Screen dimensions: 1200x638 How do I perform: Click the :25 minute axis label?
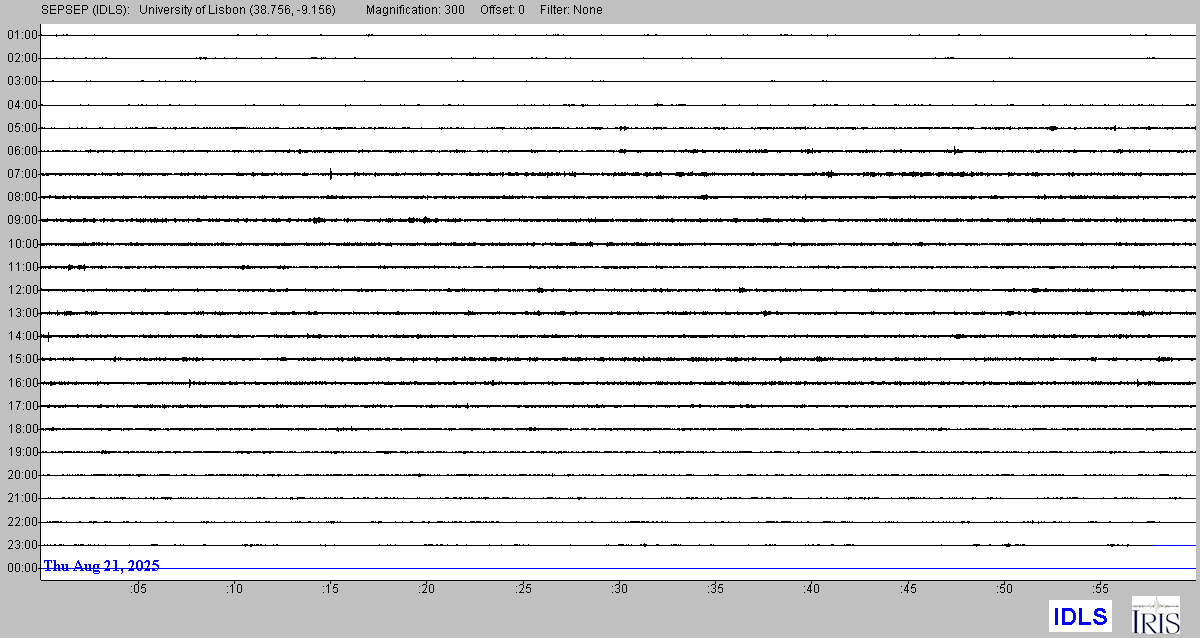(x=525, y=590)
